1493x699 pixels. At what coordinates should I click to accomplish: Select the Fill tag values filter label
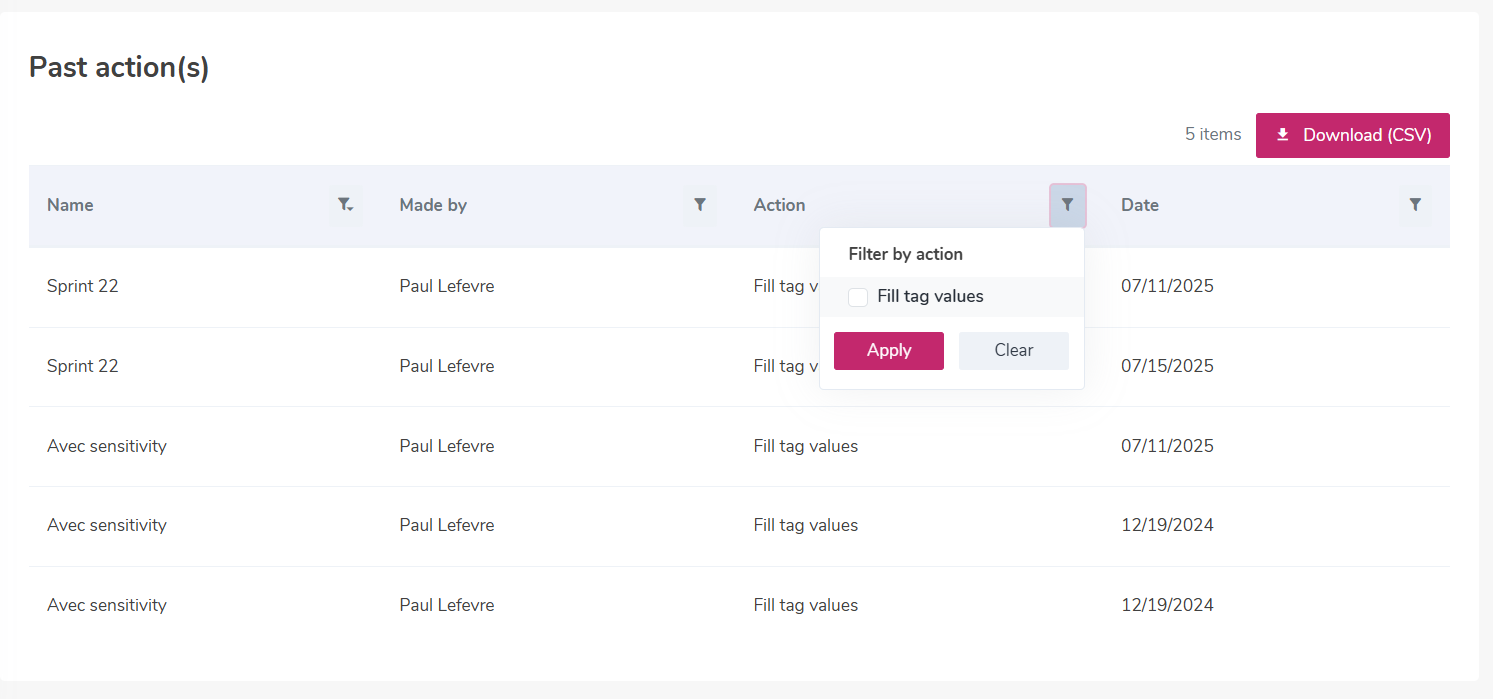930,297
